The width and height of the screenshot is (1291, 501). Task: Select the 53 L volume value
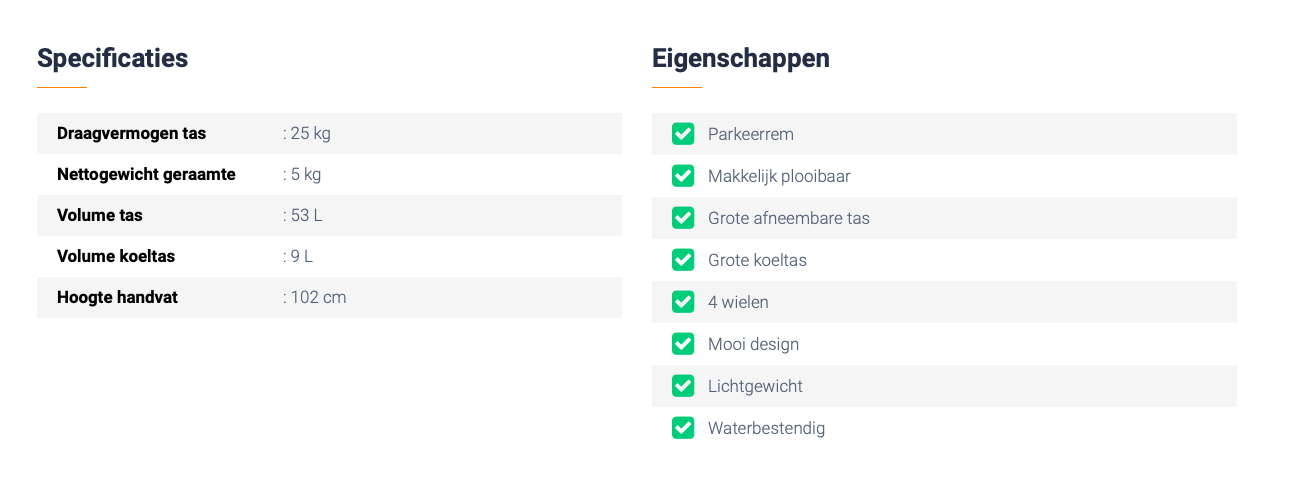pyautogui.click(x=305, y=215)
